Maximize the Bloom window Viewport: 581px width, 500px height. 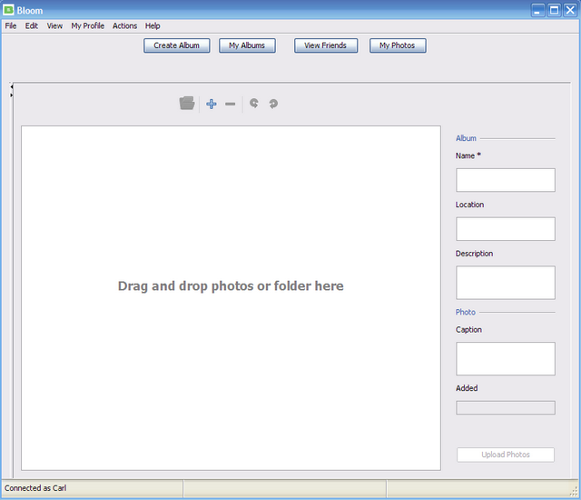click(554, 10)
